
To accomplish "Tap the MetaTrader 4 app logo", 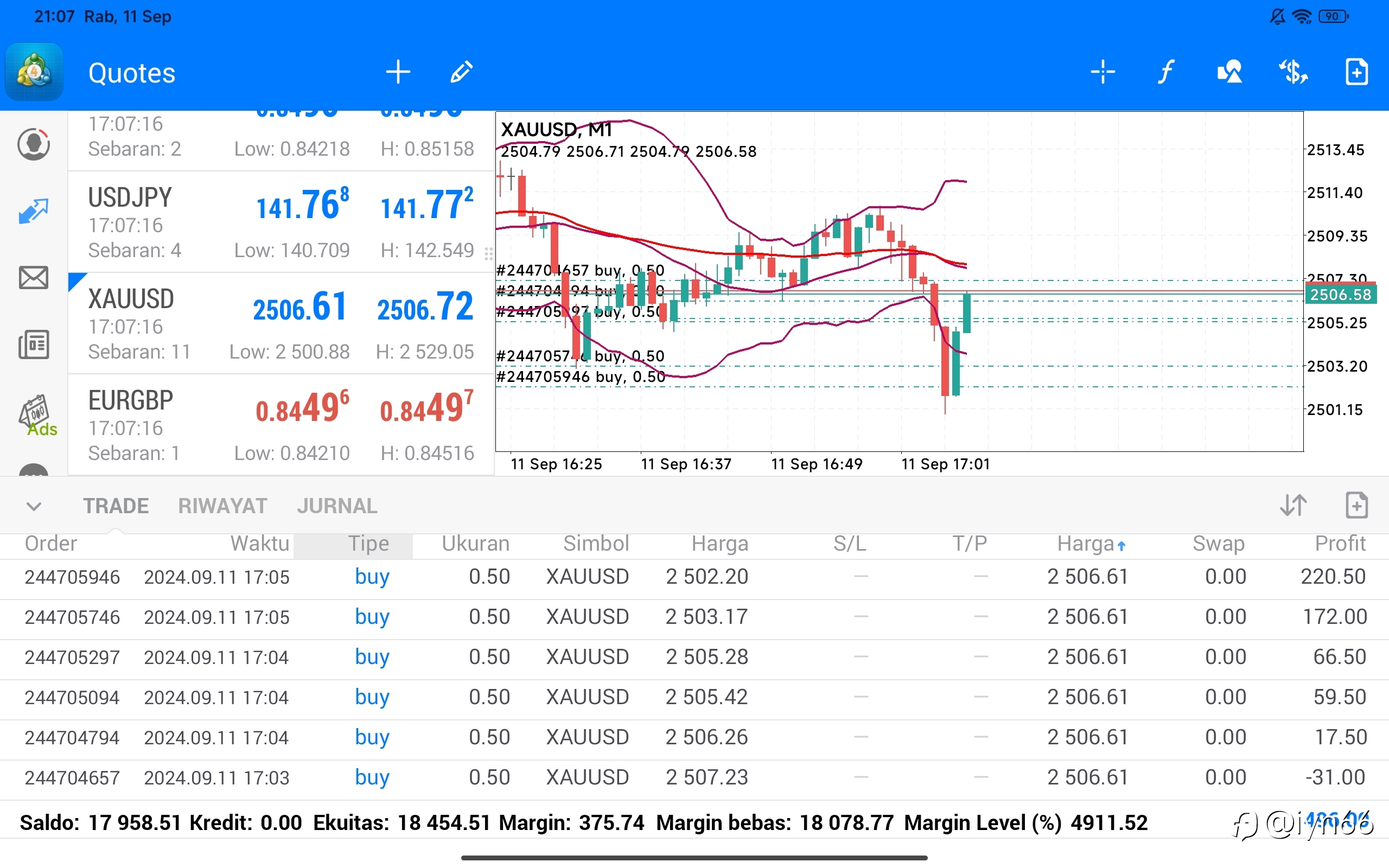I will coord(34,72).
